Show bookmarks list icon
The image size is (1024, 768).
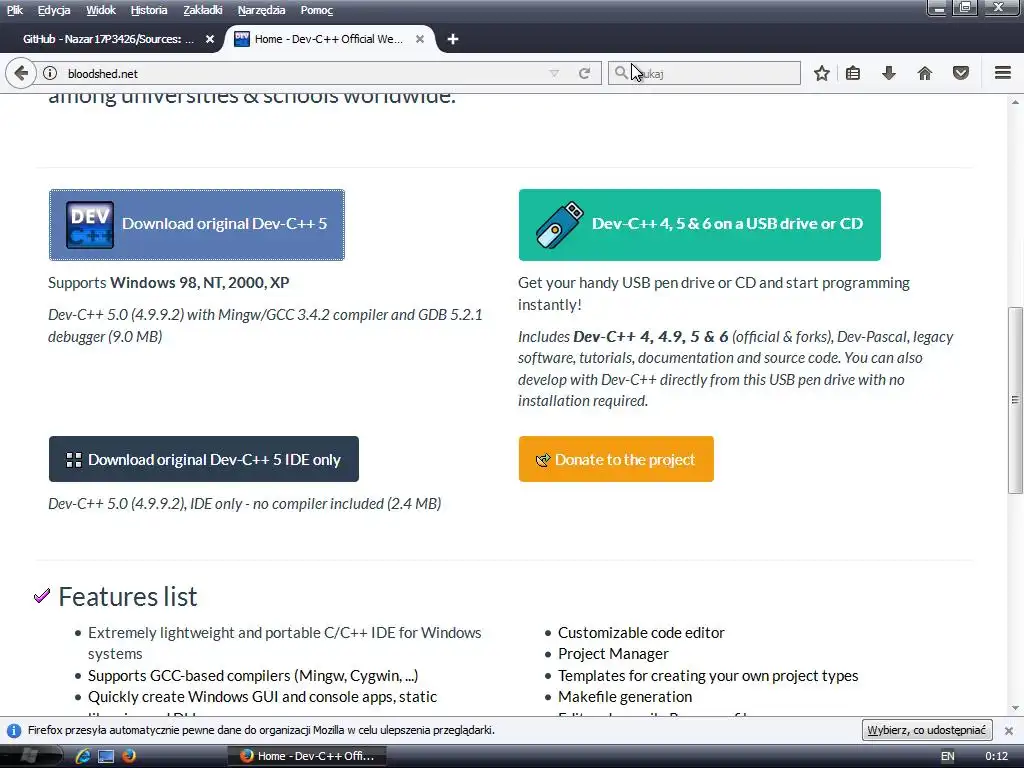tap(853, 73)
